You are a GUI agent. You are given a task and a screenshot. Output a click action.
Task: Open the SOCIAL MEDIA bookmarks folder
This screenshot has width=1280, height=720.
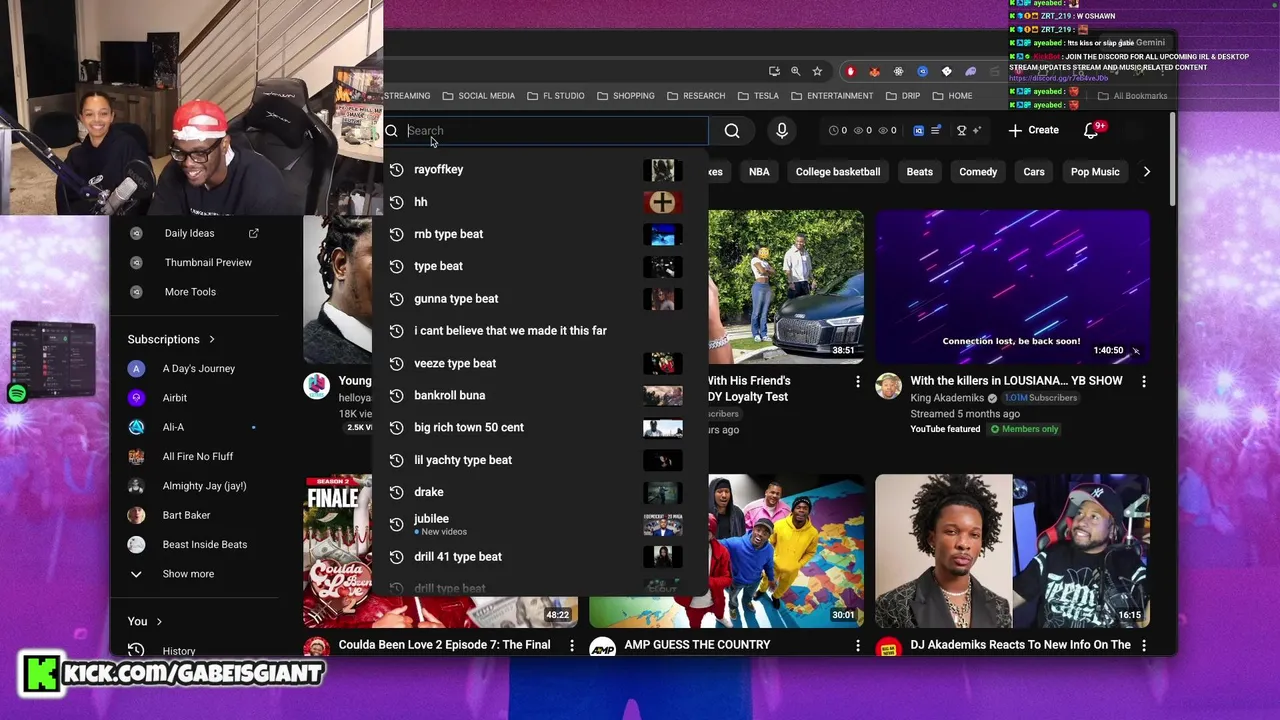tap(478, 96)
